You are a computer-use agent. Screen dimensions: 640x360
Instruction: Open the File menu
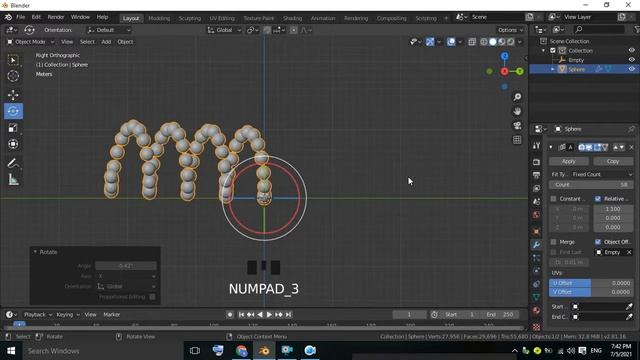(x=20, y=17)
